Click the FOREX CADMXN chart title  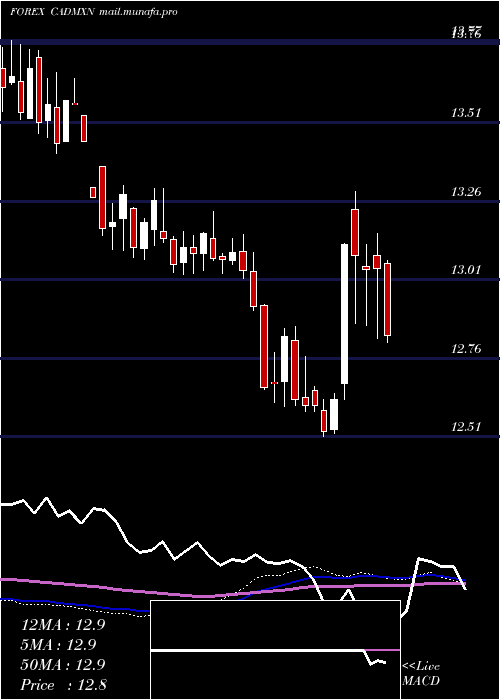click(51, 12)
